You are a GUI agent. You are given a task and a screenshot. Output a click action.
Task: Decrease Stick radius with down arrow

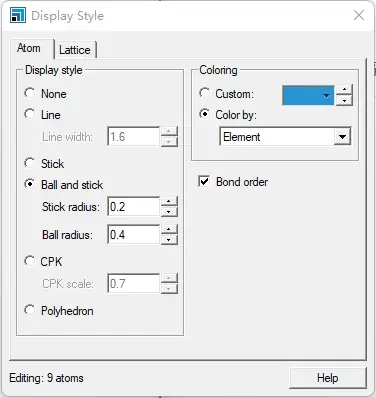169,212
